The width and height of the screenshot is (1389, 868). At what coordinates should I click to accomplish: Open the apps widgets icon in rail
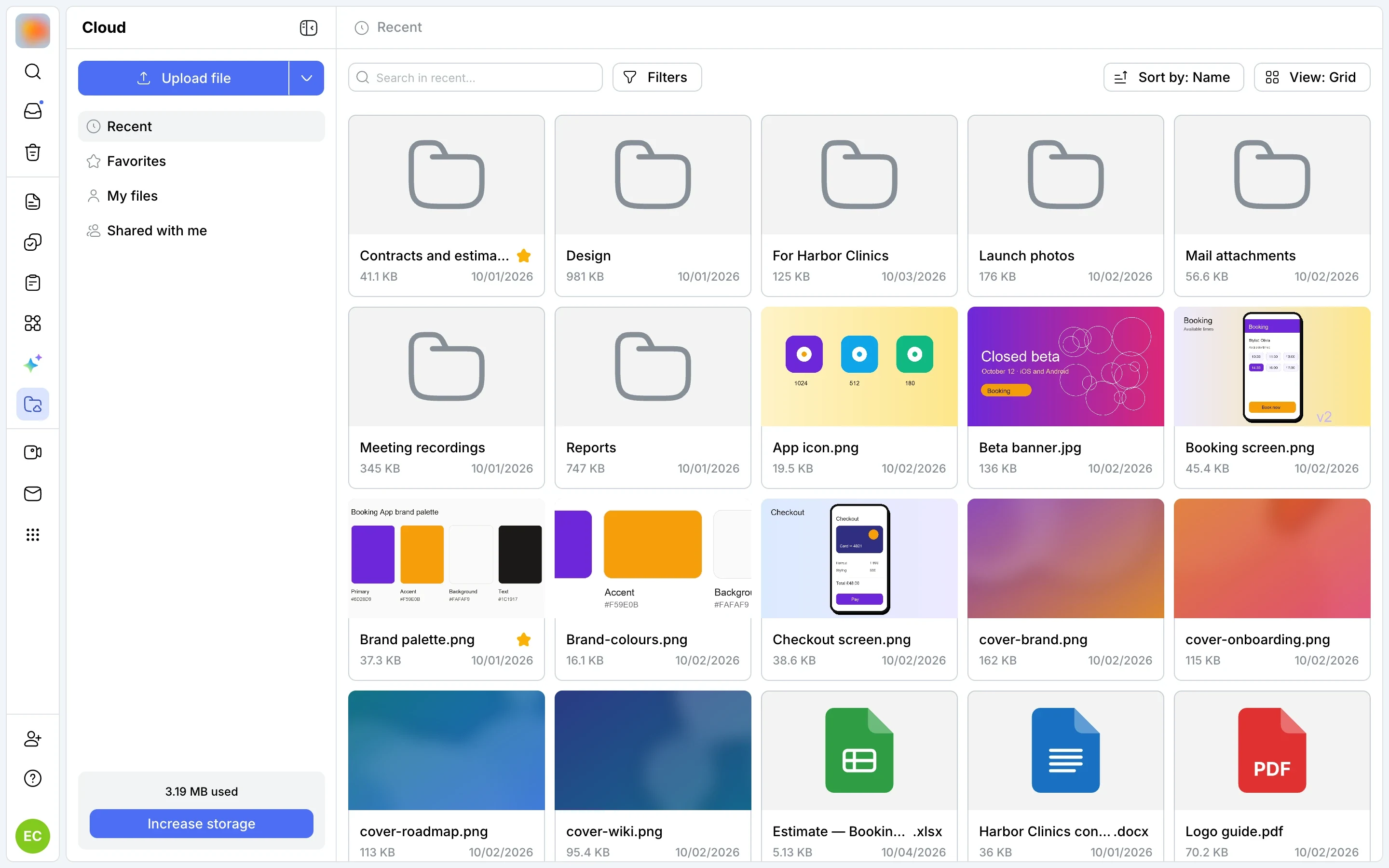[33, 323]
